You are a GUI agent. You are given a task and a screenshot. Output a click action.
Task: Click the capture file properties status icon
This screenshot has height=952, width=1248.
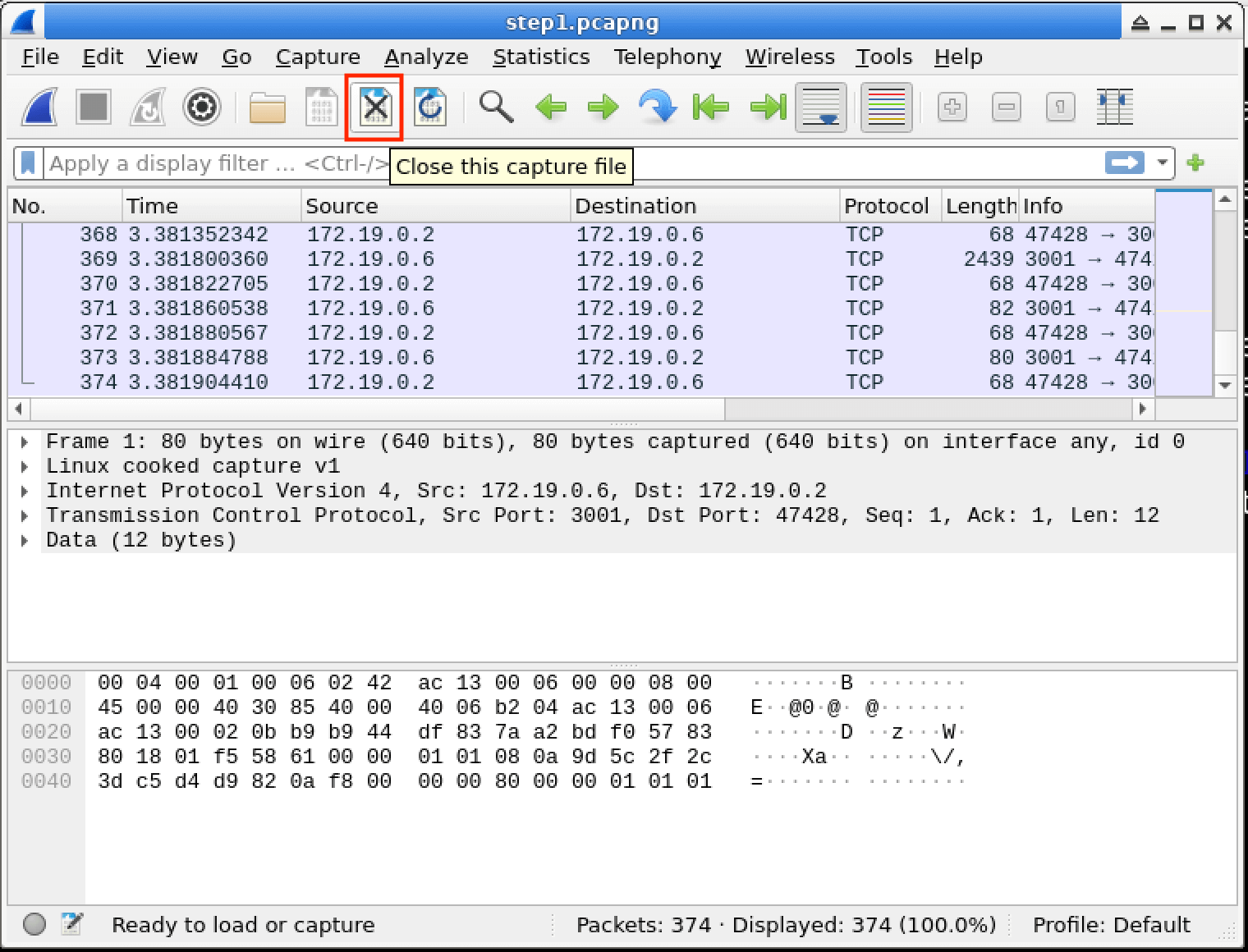pos(72,924)
